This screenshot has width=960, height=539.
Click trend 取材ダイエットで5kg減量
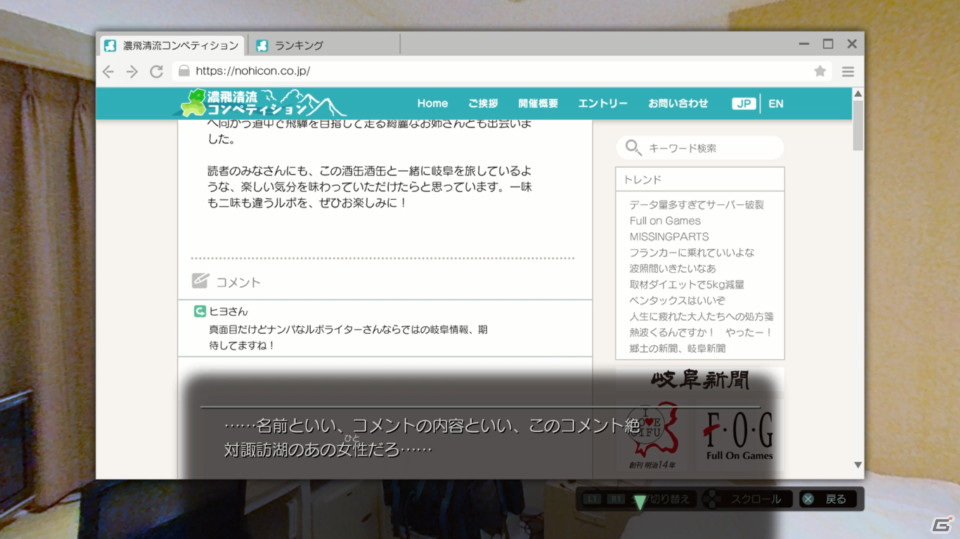click(x=686, y=284)
